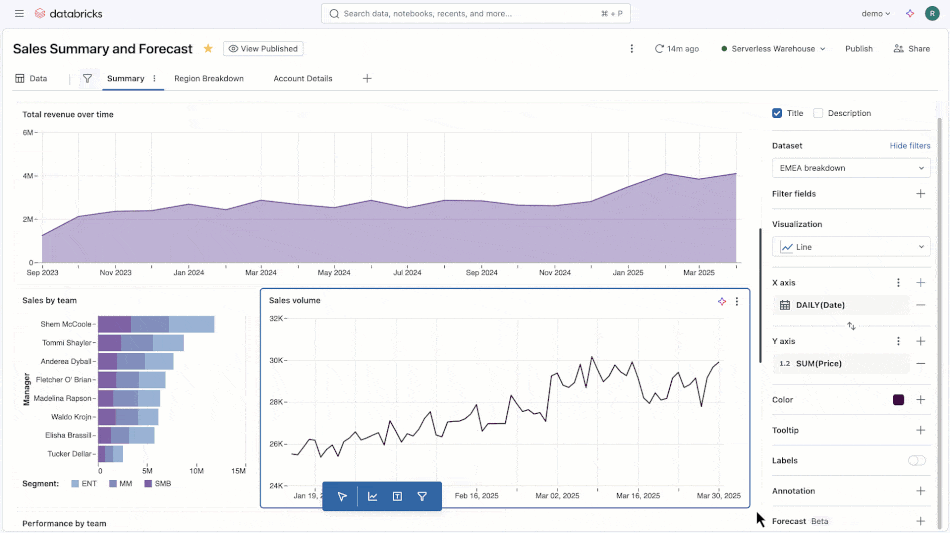Open the Account Details tab

tap(302, 78)
